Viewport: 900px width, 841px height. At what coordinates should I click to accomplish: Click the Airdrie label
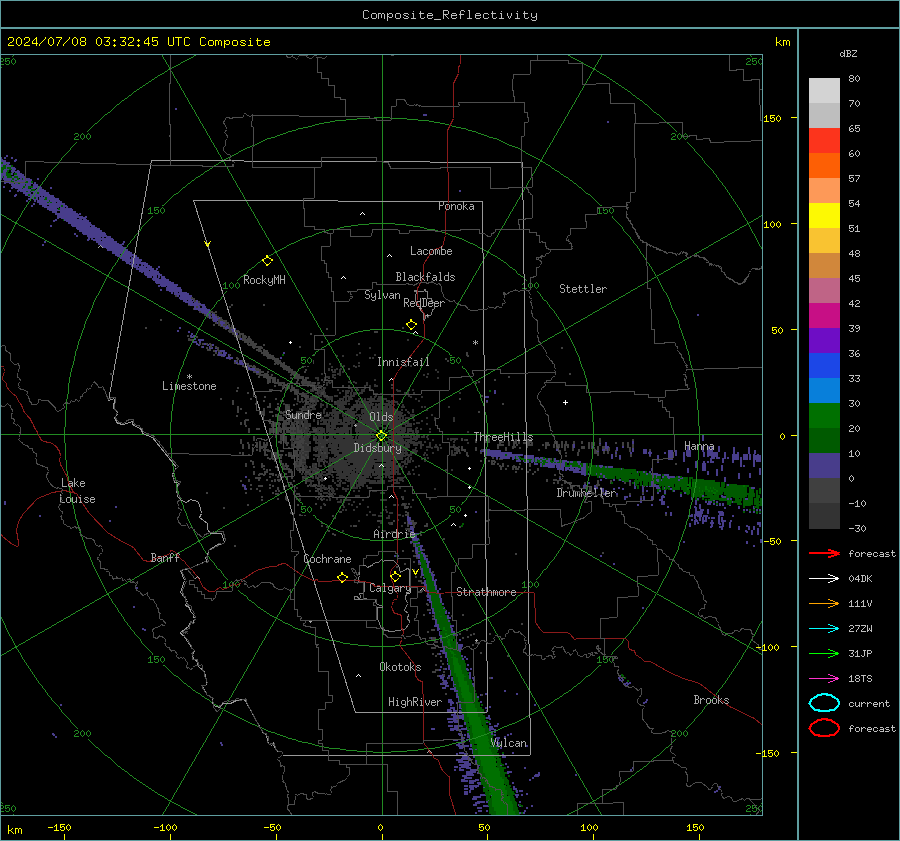pyautogui.click(x=394, y=534)
